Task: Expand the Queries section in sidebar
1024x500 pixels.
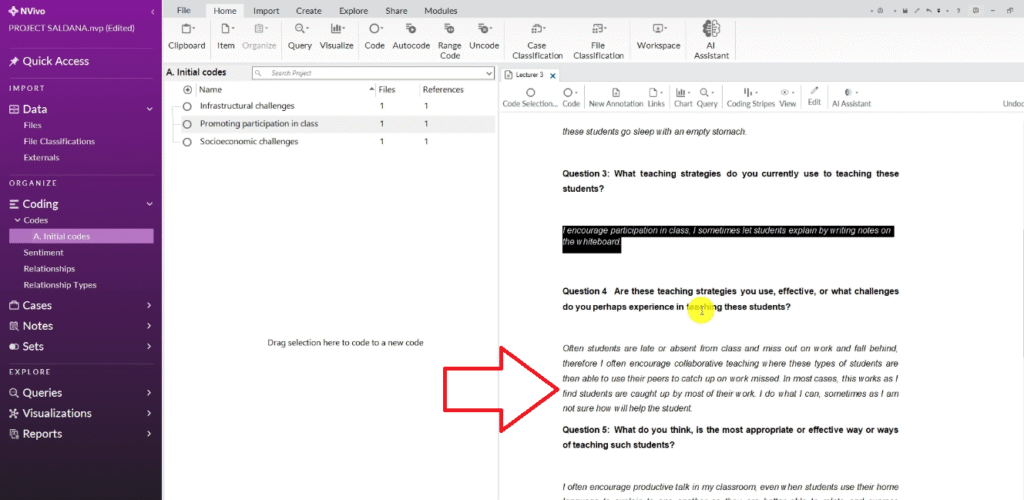Action: [148, 393]
